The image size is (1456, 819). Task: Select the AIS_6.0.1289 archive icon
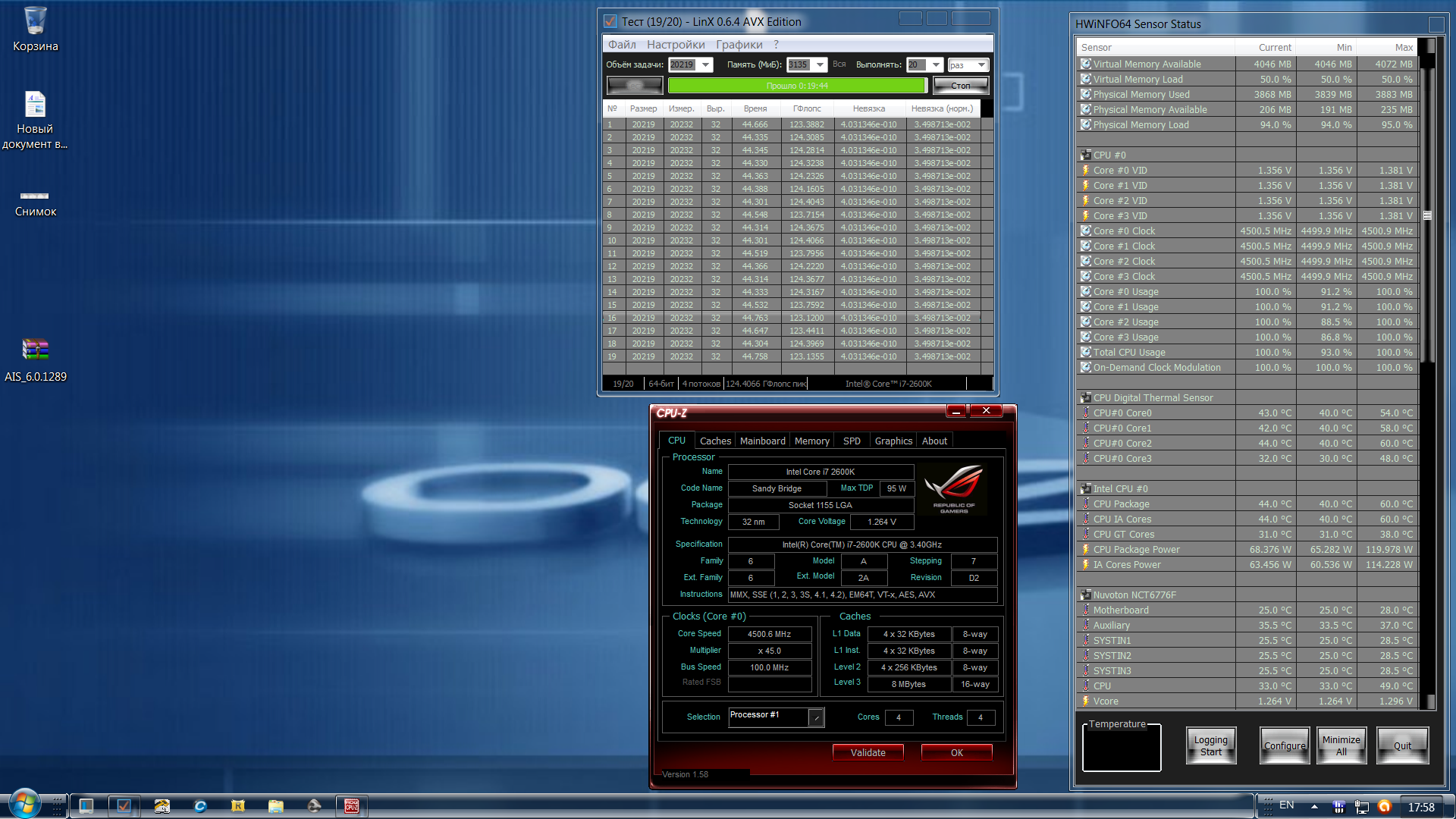[x=35, y=350]
